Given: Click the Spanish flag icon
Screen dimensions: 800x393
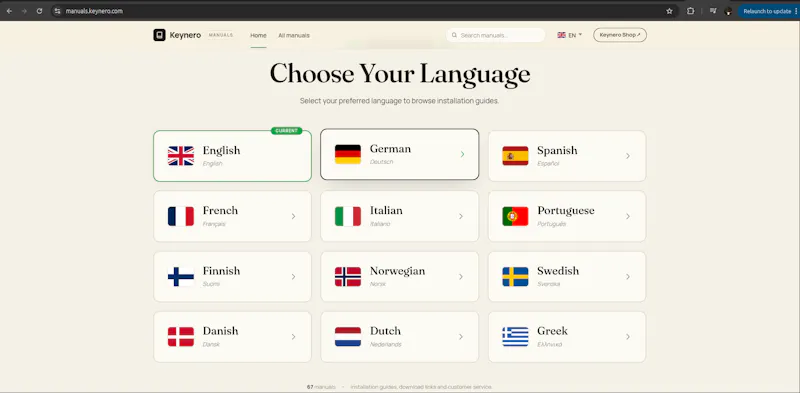Looking at the screenshot, I should coord(515,156).
